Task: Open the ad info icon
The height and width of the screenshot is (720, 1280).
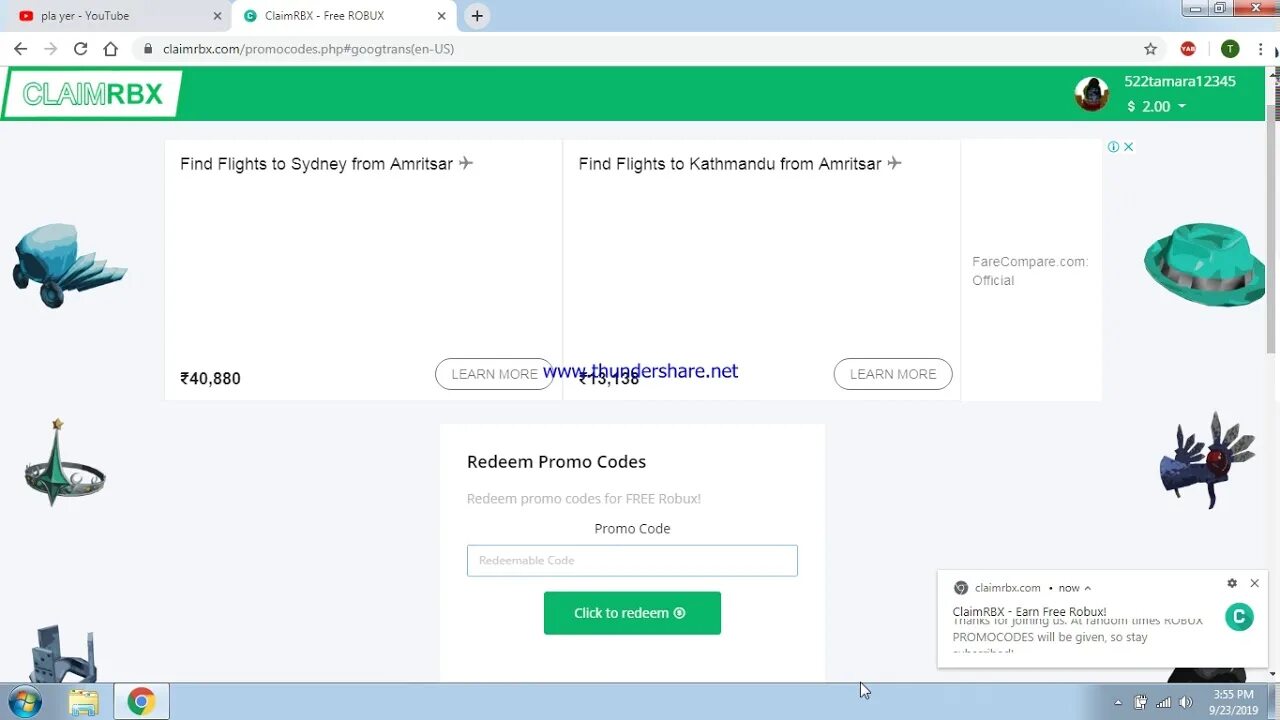Action: coord(1113,146)
